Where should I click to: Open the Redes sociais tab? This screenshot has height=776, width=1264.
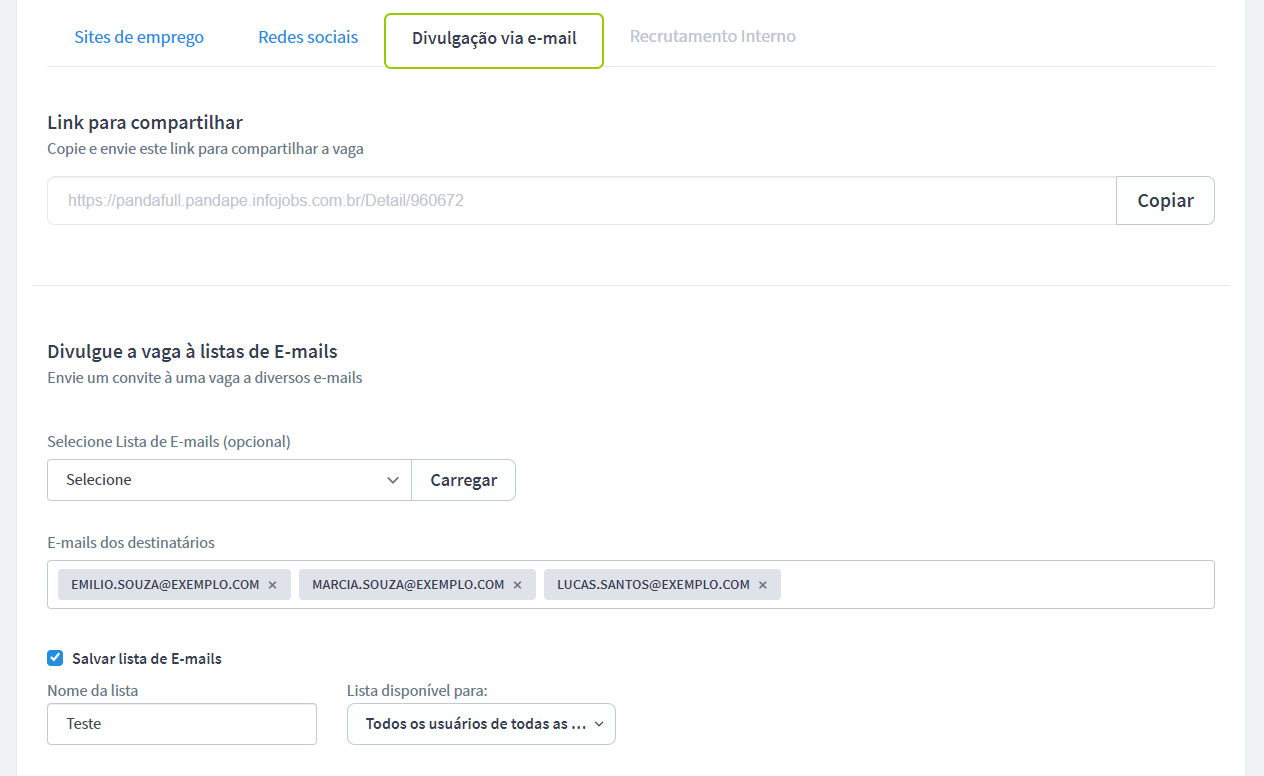point(308,38)
